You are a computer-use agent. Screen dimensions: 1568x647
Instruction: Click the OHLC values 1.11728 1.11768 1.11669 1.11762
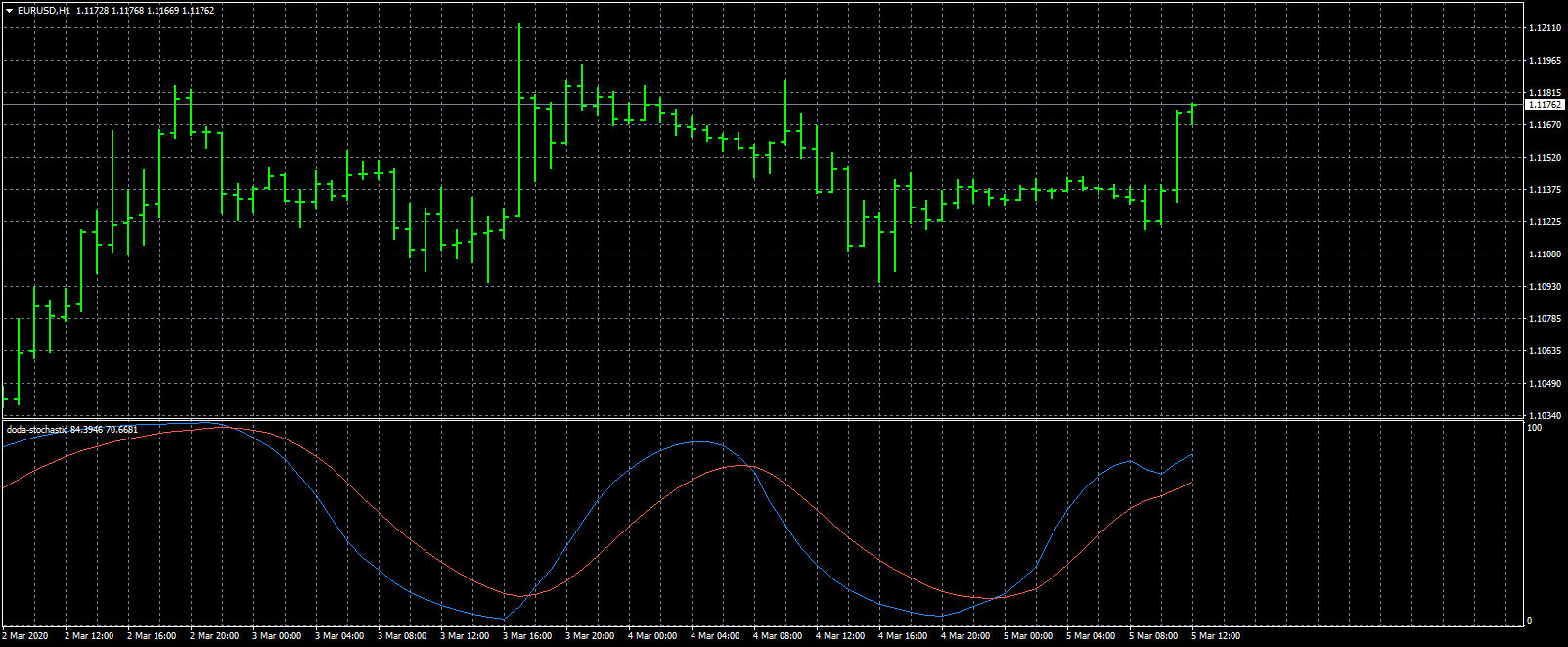click(x=146, y=11)
